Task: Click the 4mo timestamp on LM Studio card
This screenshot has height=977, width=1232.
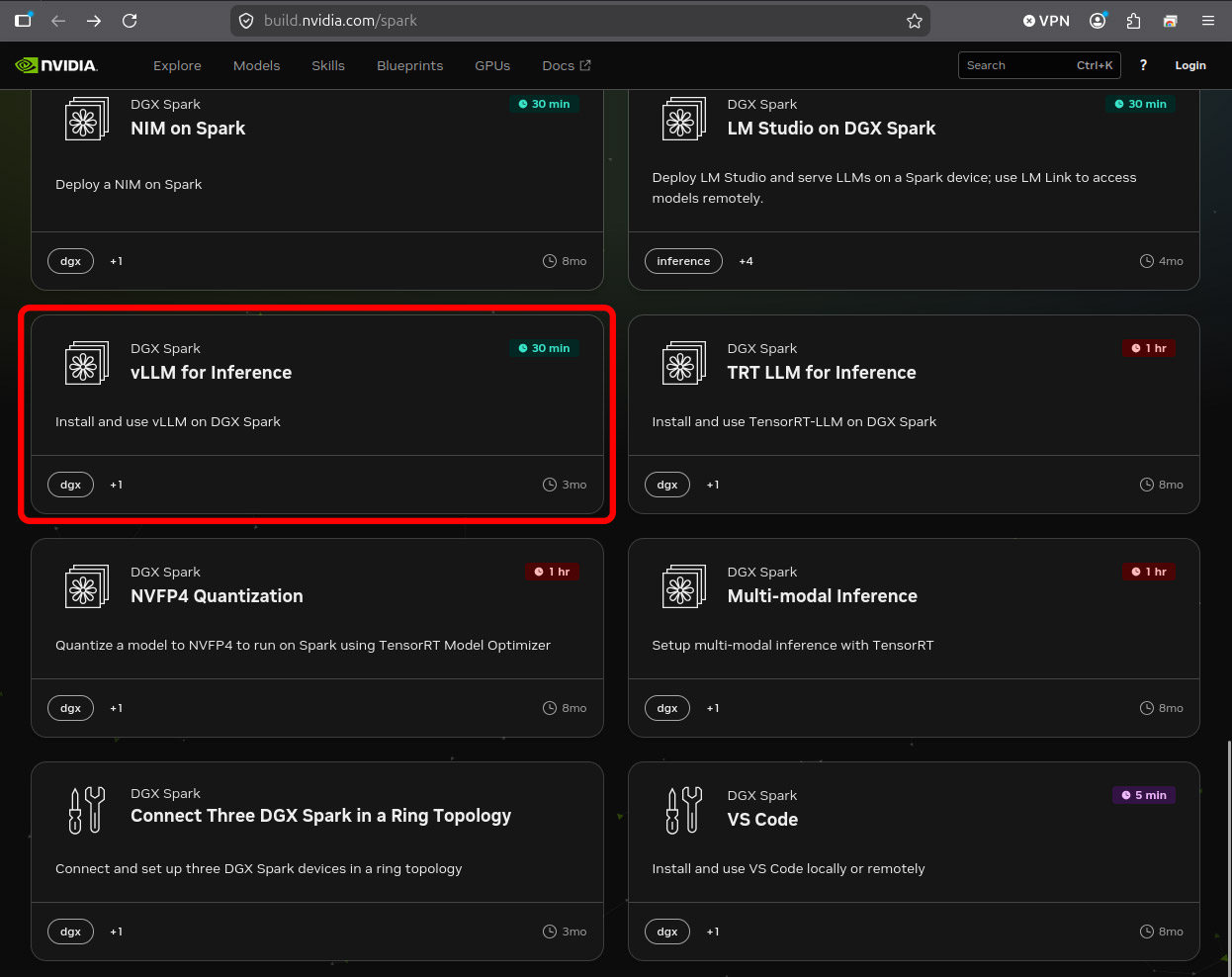Action: [x=1162, y=261]
